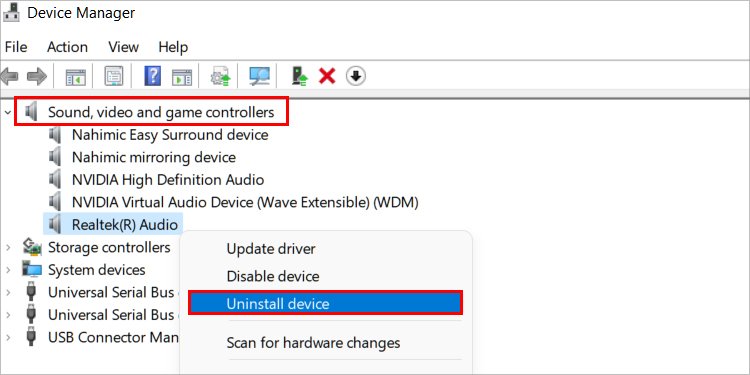Click the Back arrow toolbar icon
The width and height of the screenshot is (750, 375).
(x=10, y=76)
